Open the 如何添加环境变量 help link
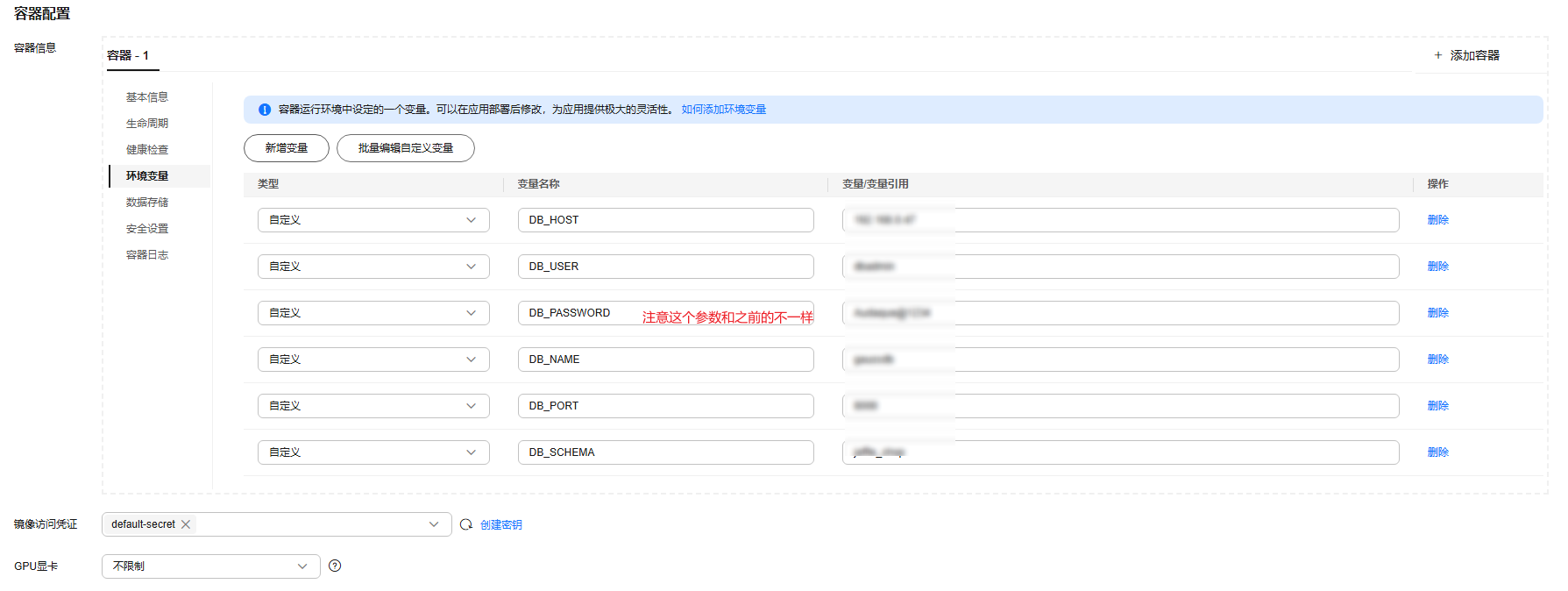The height and width of the screenshot is (591, 1568). 724,110
